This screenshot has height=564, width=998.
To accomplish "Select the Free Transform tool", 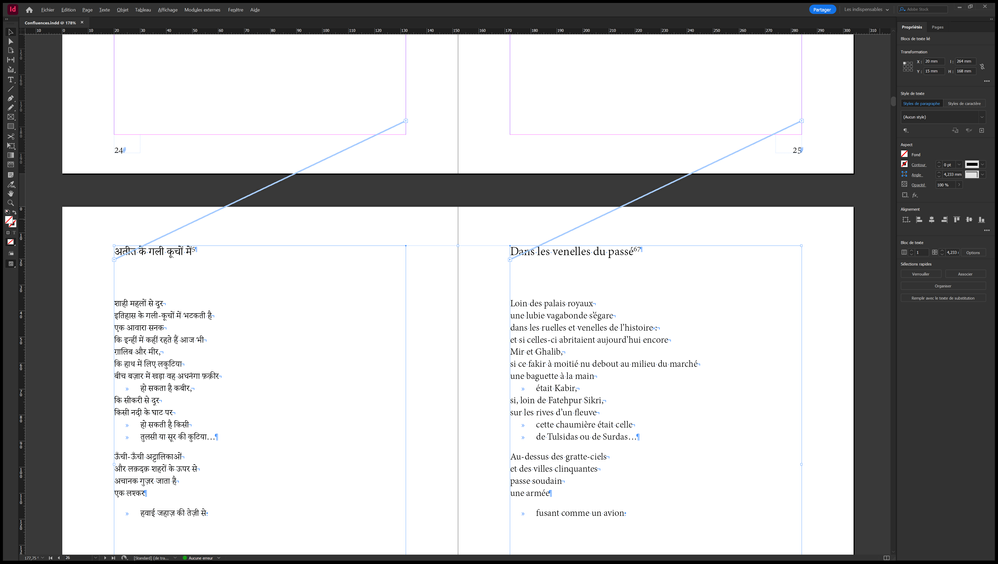I will point(11,146).
